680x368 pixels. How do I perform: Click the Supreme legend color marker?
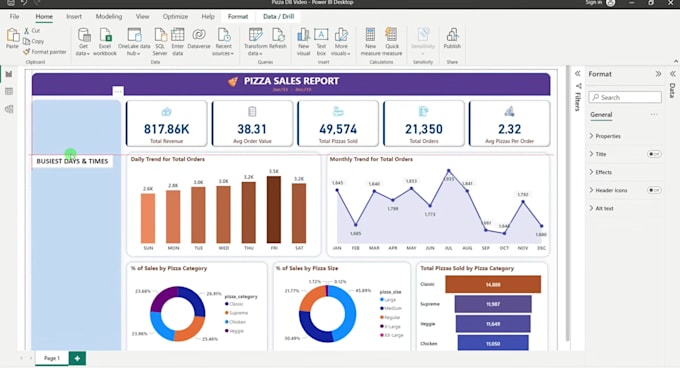227,313
